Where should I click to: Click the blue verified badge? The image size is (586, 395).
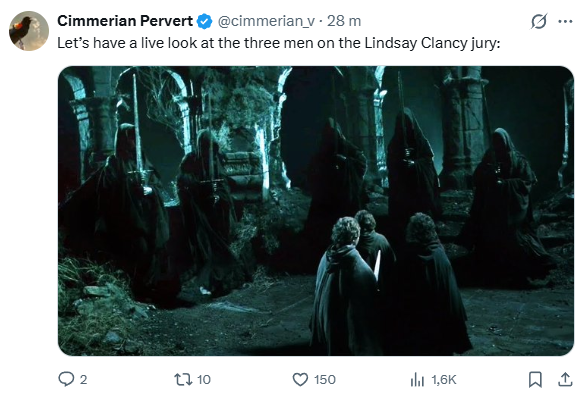pyautogui.click(x=204, y=21)
